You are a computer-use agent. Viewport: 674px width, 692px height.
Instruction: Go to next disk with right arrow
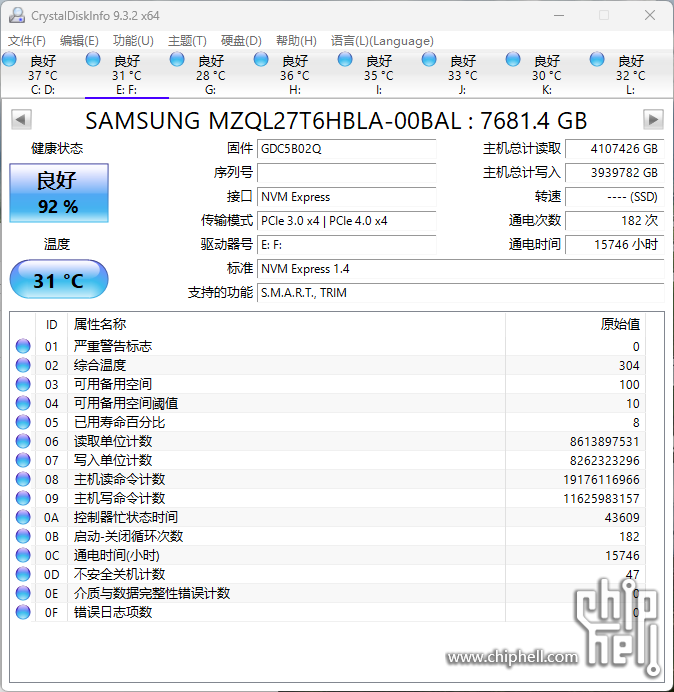(653, 120)
